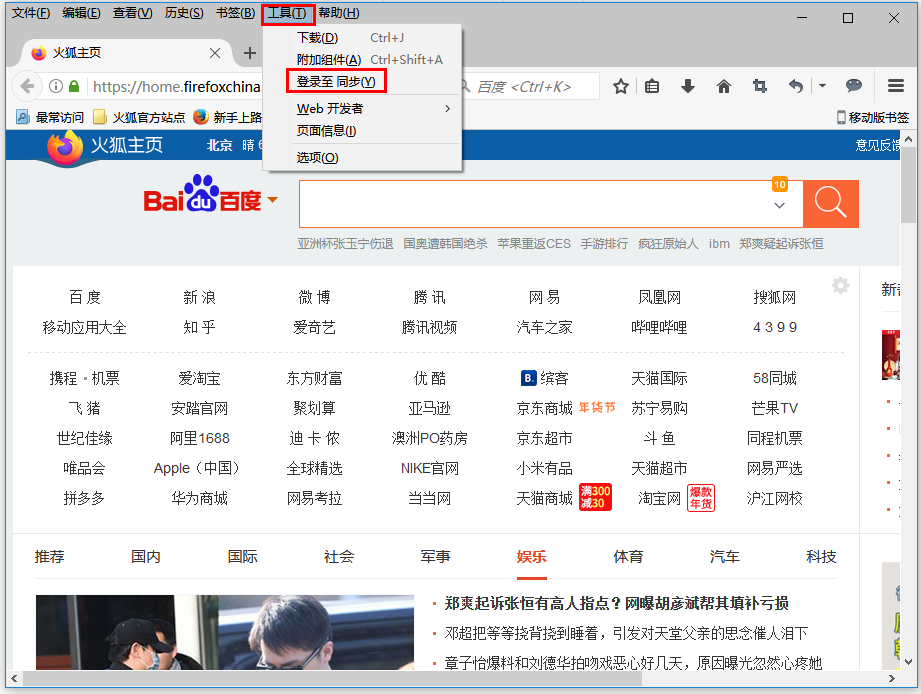Click the vertical scrollbar thumb
The width and height of the screenshot is (921, 694).
(x=909, y=184)
